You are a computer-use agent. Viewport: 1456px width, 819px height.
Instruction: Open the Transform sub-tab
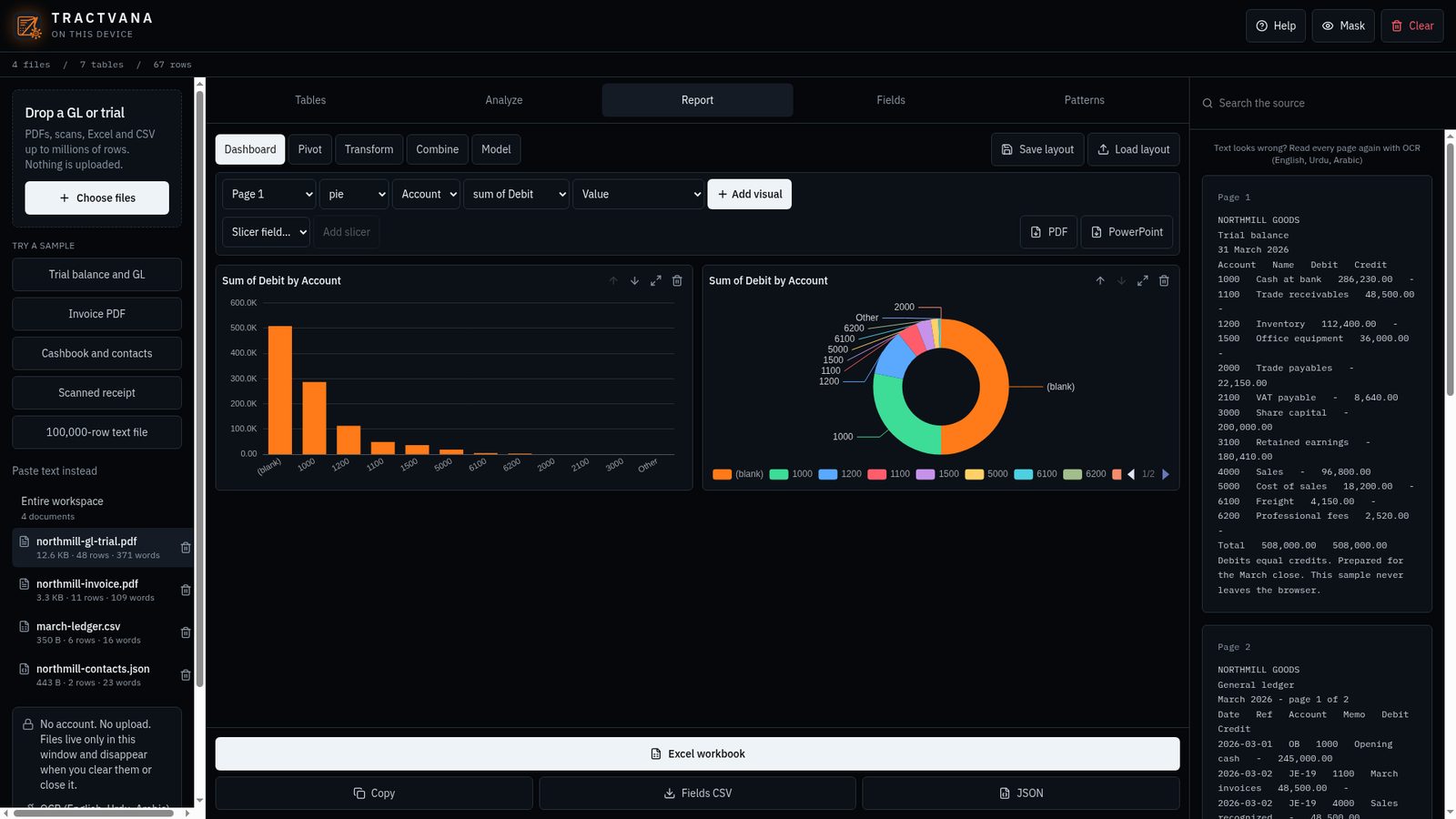click(369, 149)
